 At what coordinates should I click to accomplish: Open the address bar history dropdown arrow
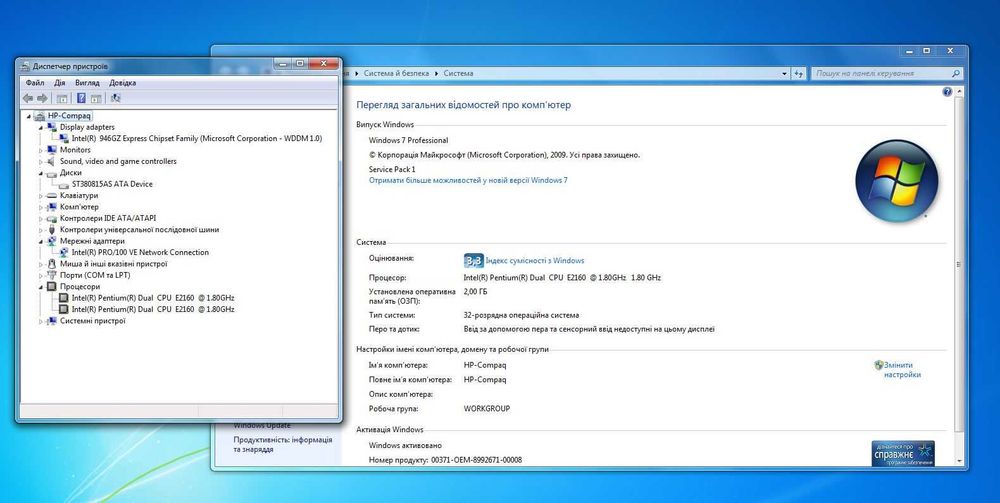[x=784, y=74]
